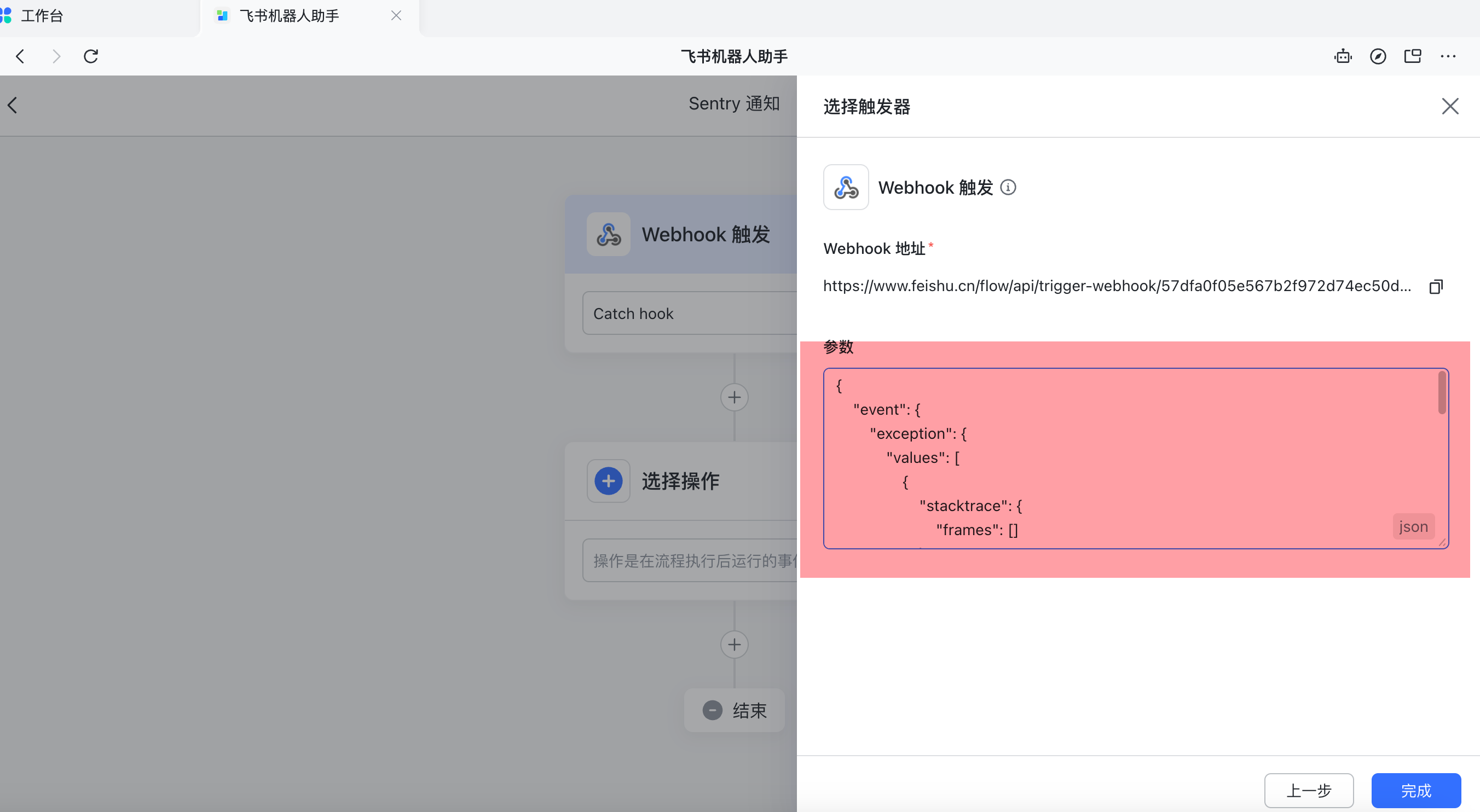
Task: Click the 参数 label
Action: [838, 347]
